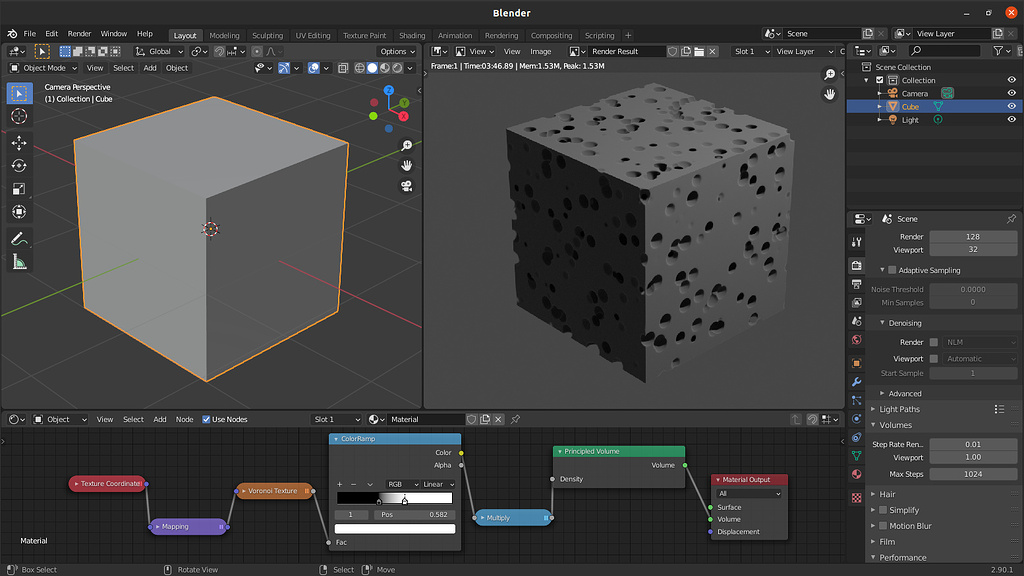The image size is (1024, 576).
Task: Open the Modifier wrench properties tab
Action: point(857,381)
